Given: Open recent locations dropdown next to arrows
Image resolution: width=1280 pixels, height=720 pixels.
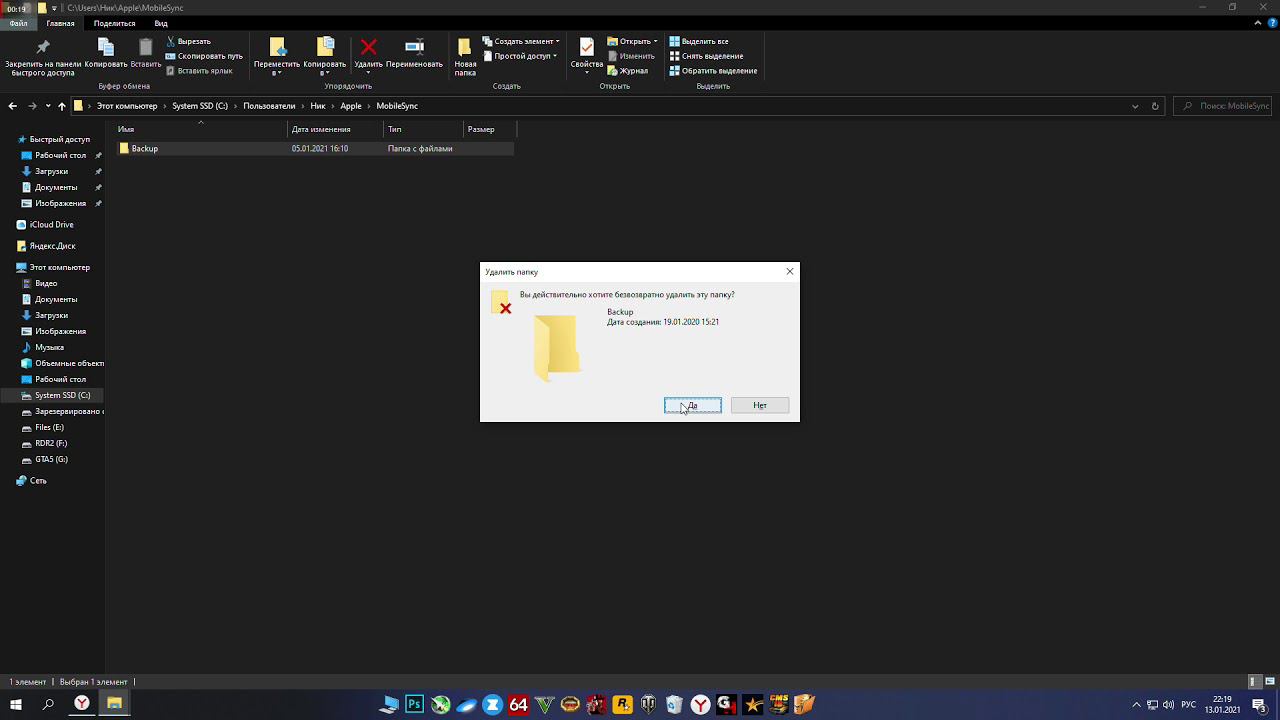Looking at the screenshot, I should point(48,106).
